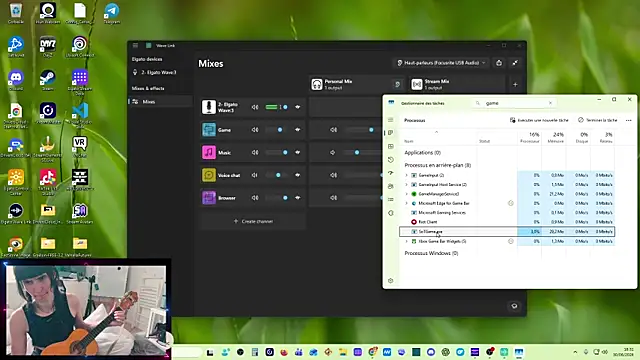
Task: Open the Haut-parleurs output device dropdown
Action: [441, 63]
